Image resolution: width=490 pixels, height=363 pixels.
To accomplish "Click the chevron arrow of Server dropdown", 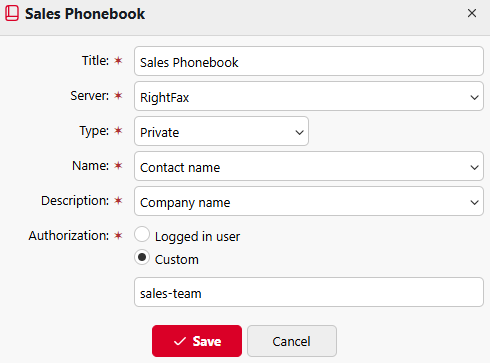I will (474, 98).
